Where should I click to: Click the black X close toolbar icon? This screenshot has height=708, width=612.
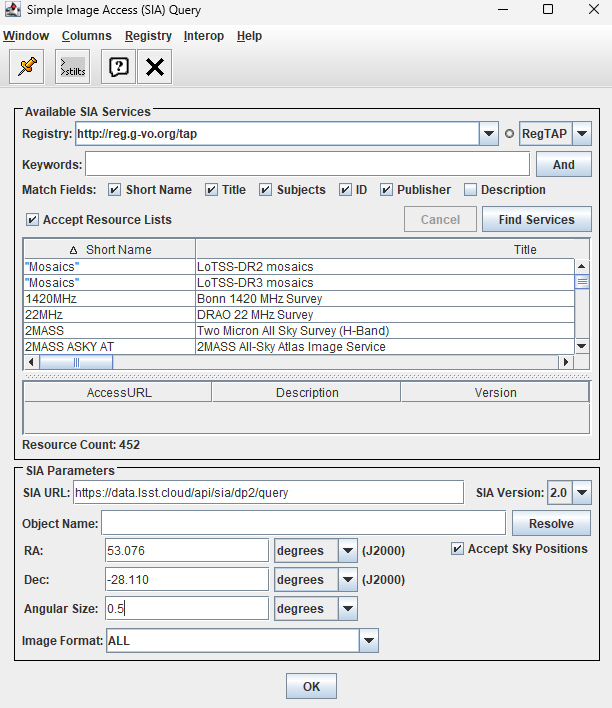click(x=154, y=67)
